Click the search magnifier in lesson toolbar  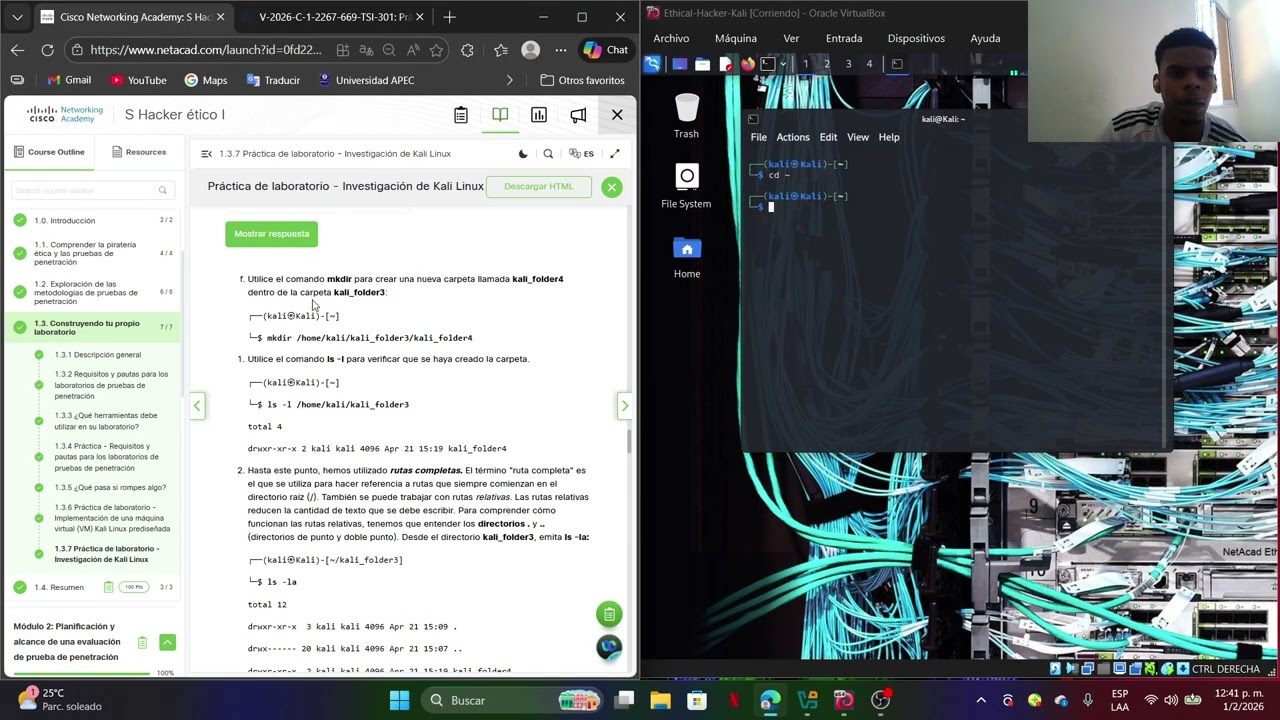pos(548,154)
